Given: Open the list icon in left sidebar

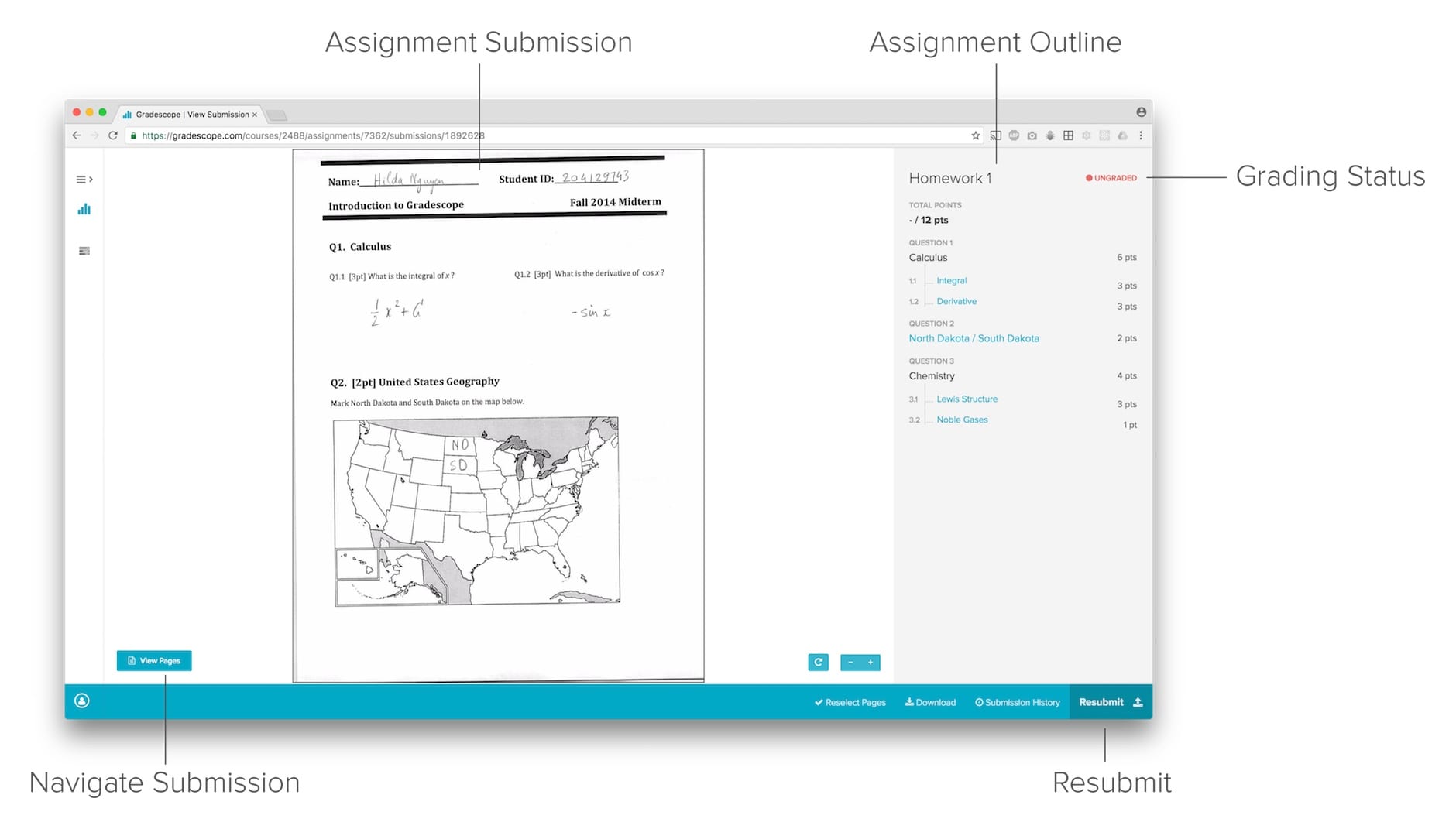Looking at the screenshot, I should [84, 251].
